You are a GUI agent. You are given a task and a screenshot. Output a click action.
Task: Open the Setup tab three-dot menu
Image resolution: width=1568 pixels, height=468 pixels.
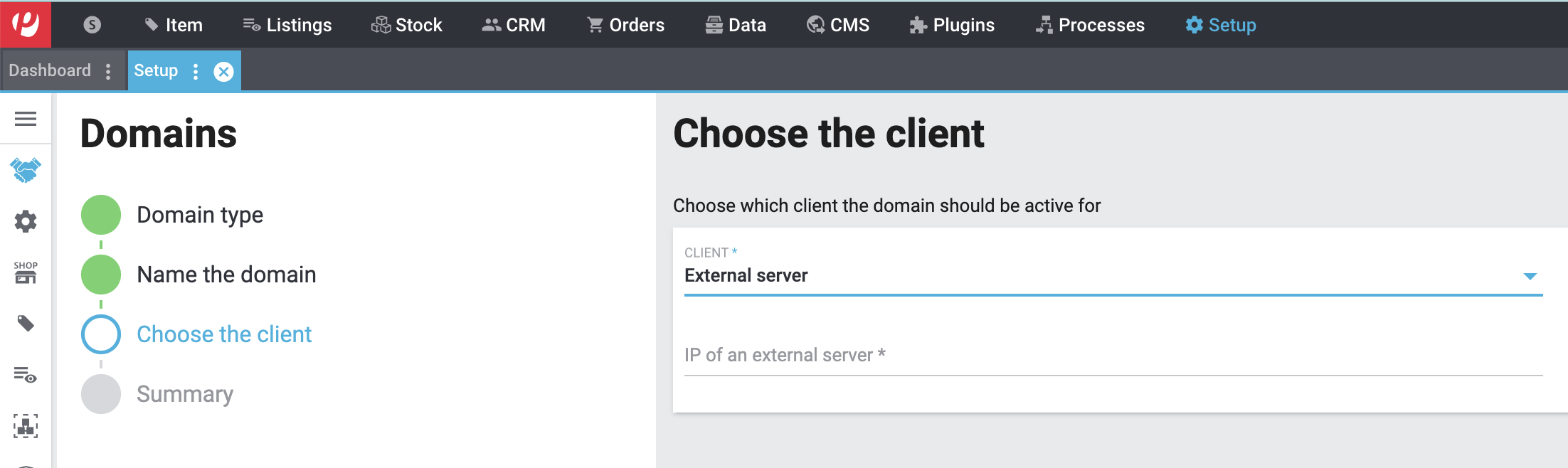coord(196,71)
